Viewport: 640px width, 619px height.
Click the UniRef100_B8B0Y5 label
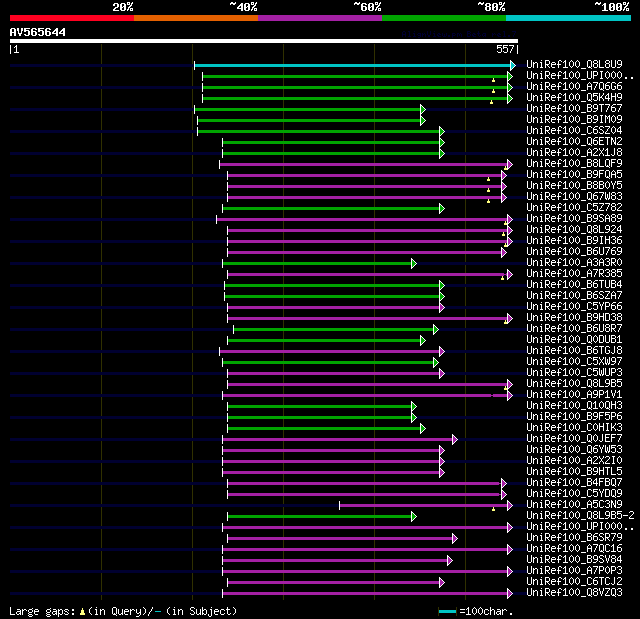click(x=574, y=186)
